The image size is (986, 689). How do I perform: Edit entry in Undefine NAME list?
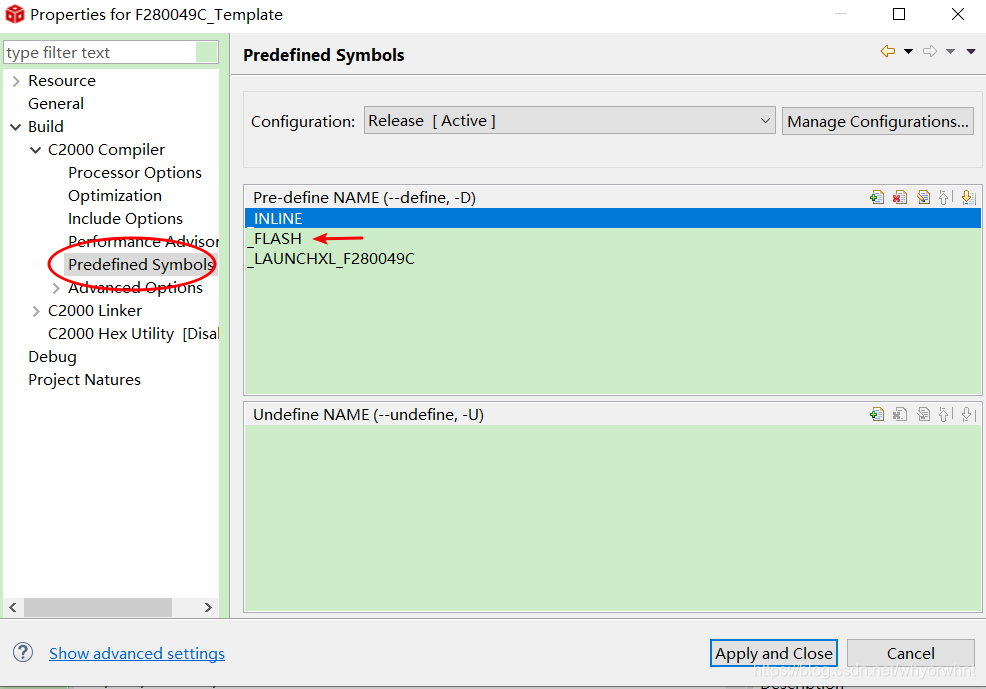tap(923, 414)
